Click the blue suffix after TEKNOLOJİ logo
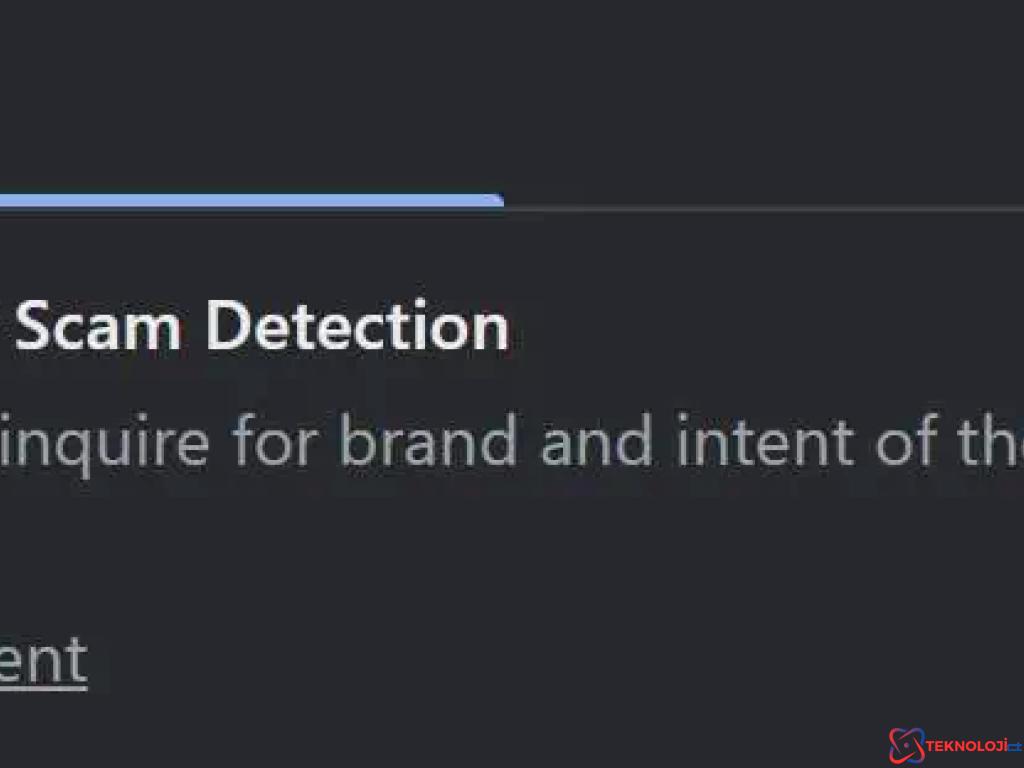 (x=1016, y=746)
